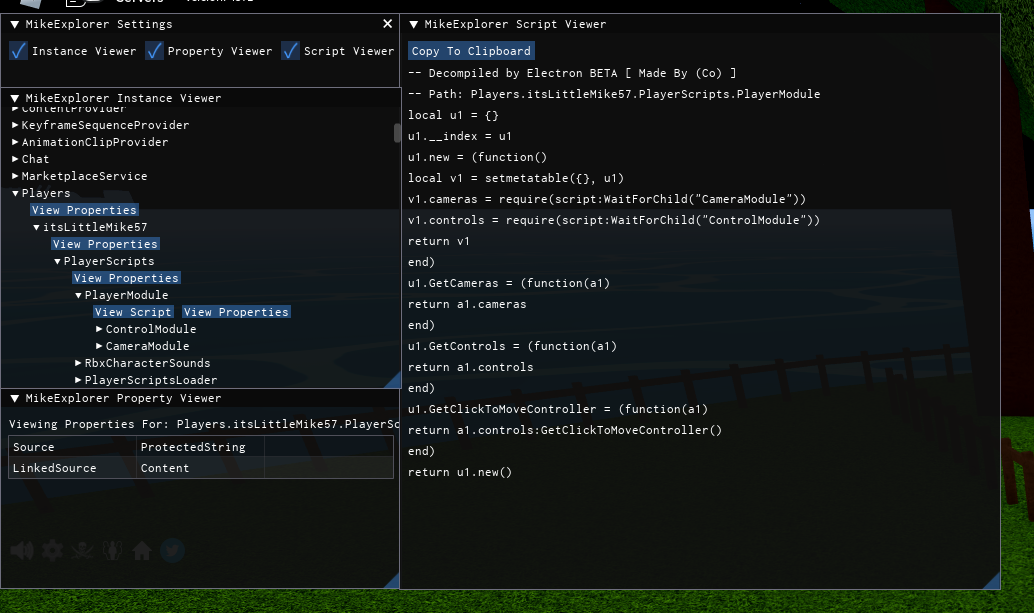Open the Twitter icon
Image resolution: width=1034 pixels, height=613 pixels.
(x=171, y=550)
